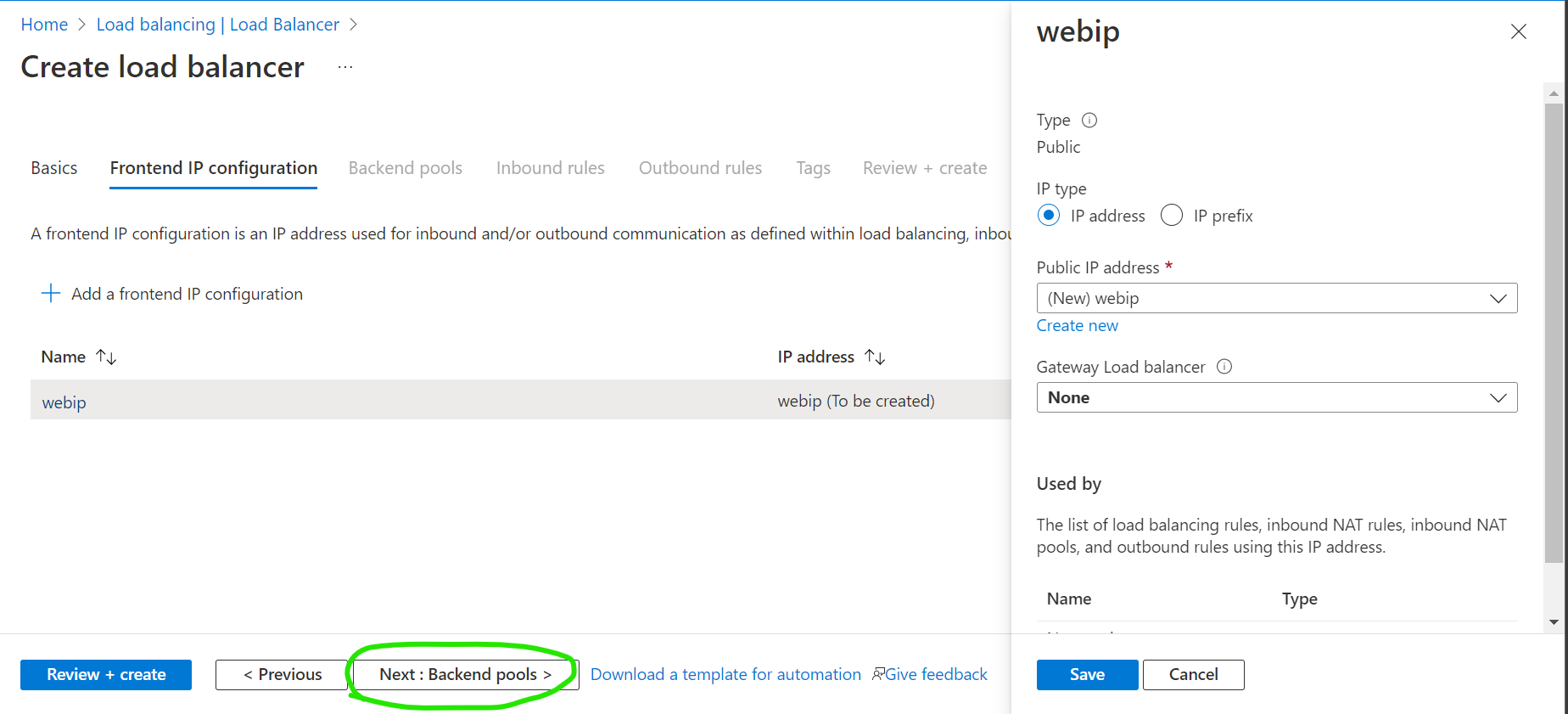1568x714 pixels.
Task: Click the Give feedback link
Action: (937, 674)
